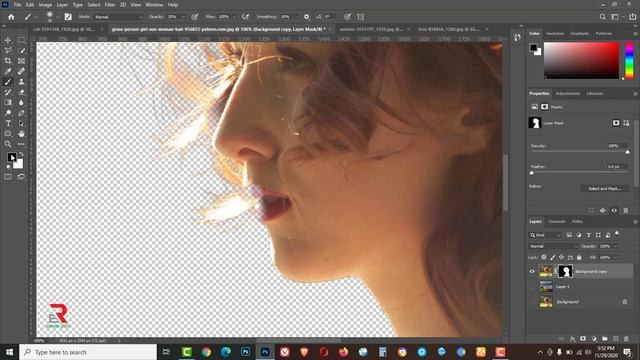Select the Lasso tool

(8, 50)
